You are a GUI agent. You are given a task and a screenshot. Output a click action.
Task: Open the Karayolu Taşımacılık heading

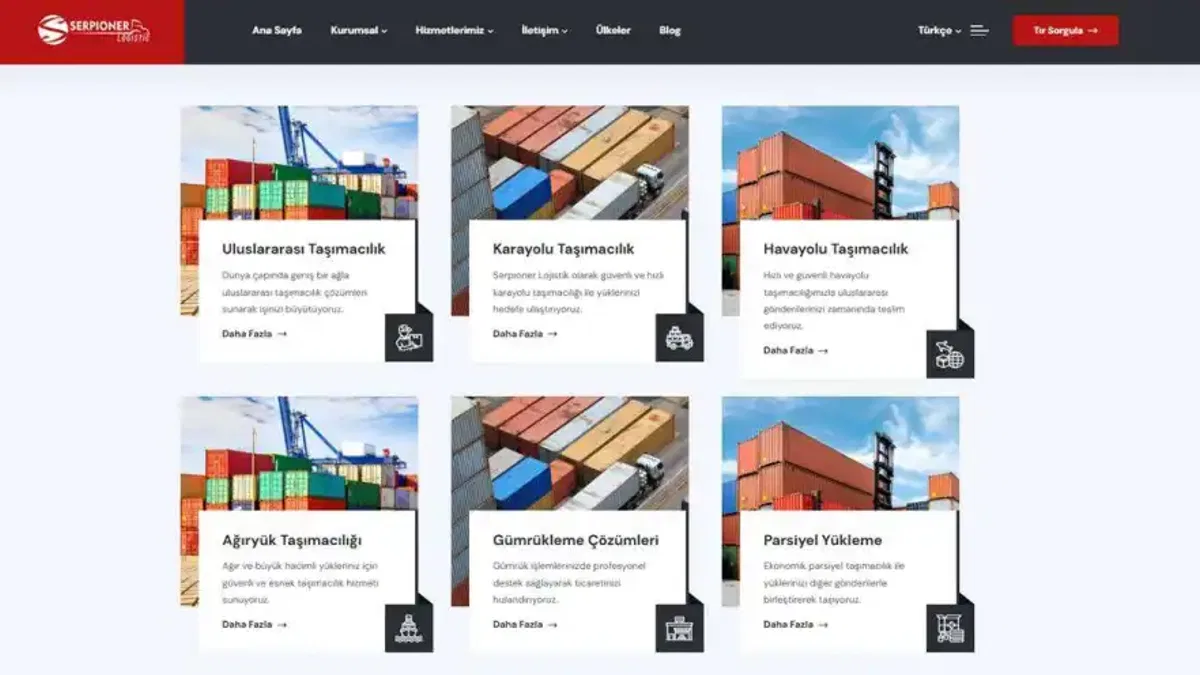pos(564,249)
